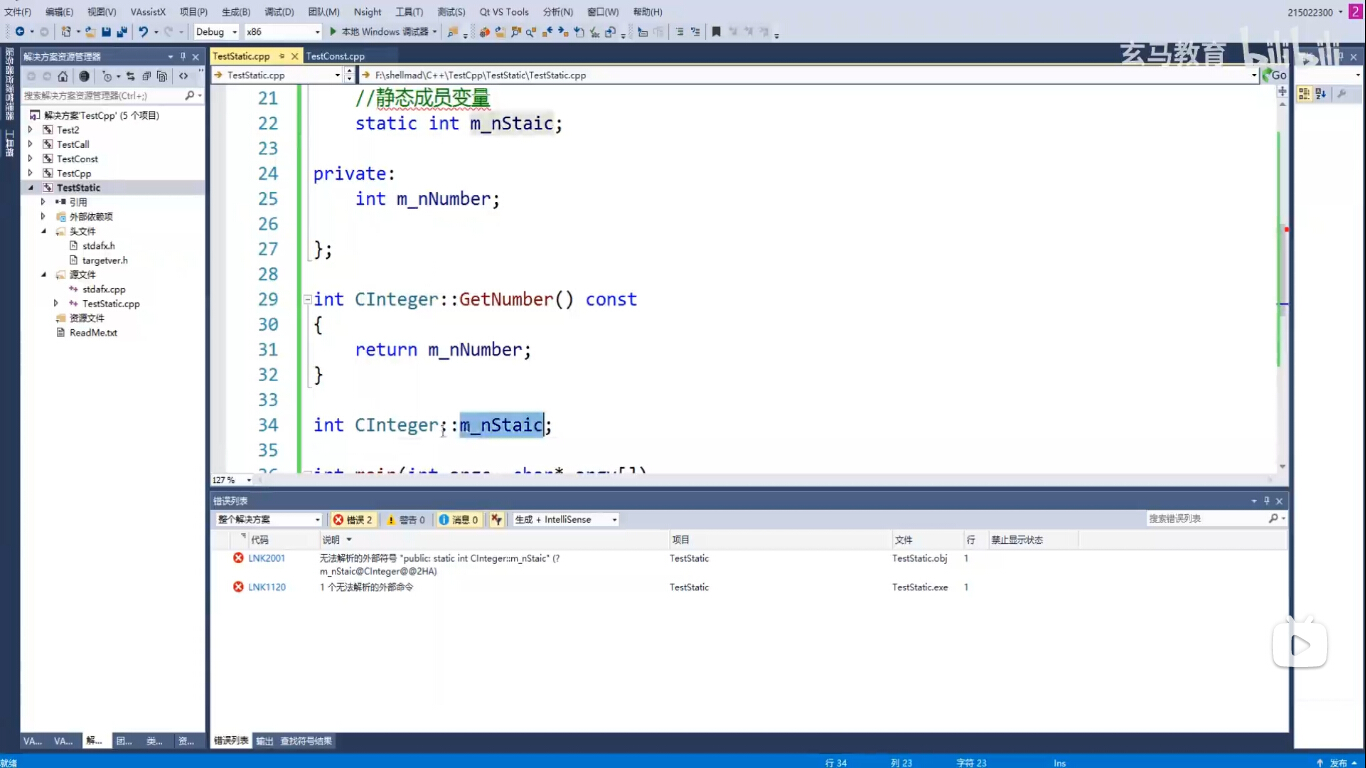Click the Undo toolbar icon
This screenshot has height=768, width=1366.
click(144, 32)
